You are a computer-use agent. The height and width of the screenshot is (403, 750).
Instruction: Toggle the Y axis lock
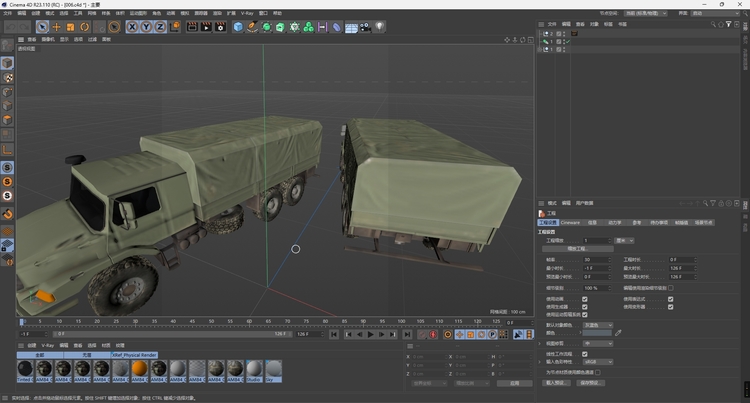coord(146,27)
